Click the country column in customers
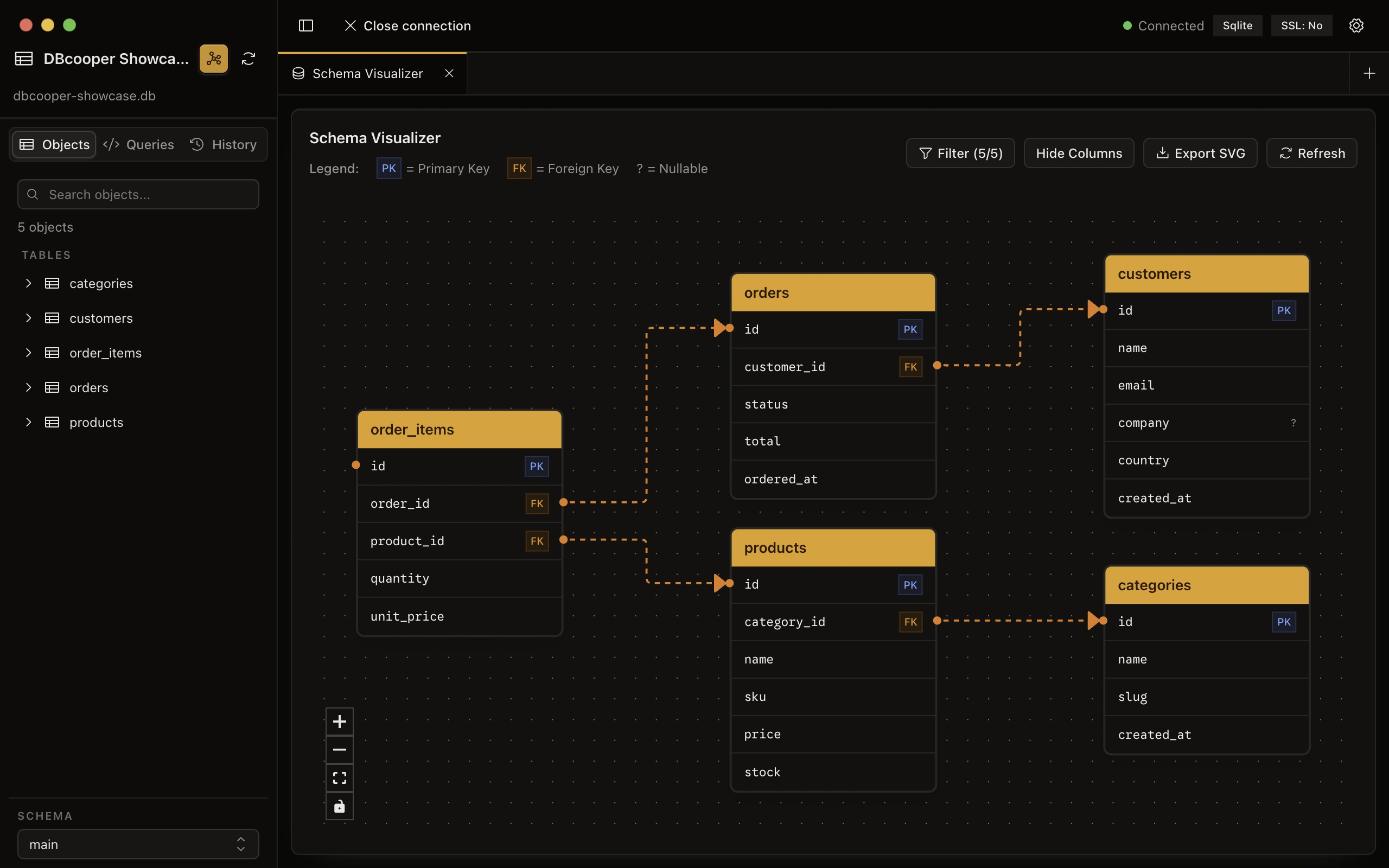Image resolution: width=1389 pixels, height=868 pixels. (1207, 460)
